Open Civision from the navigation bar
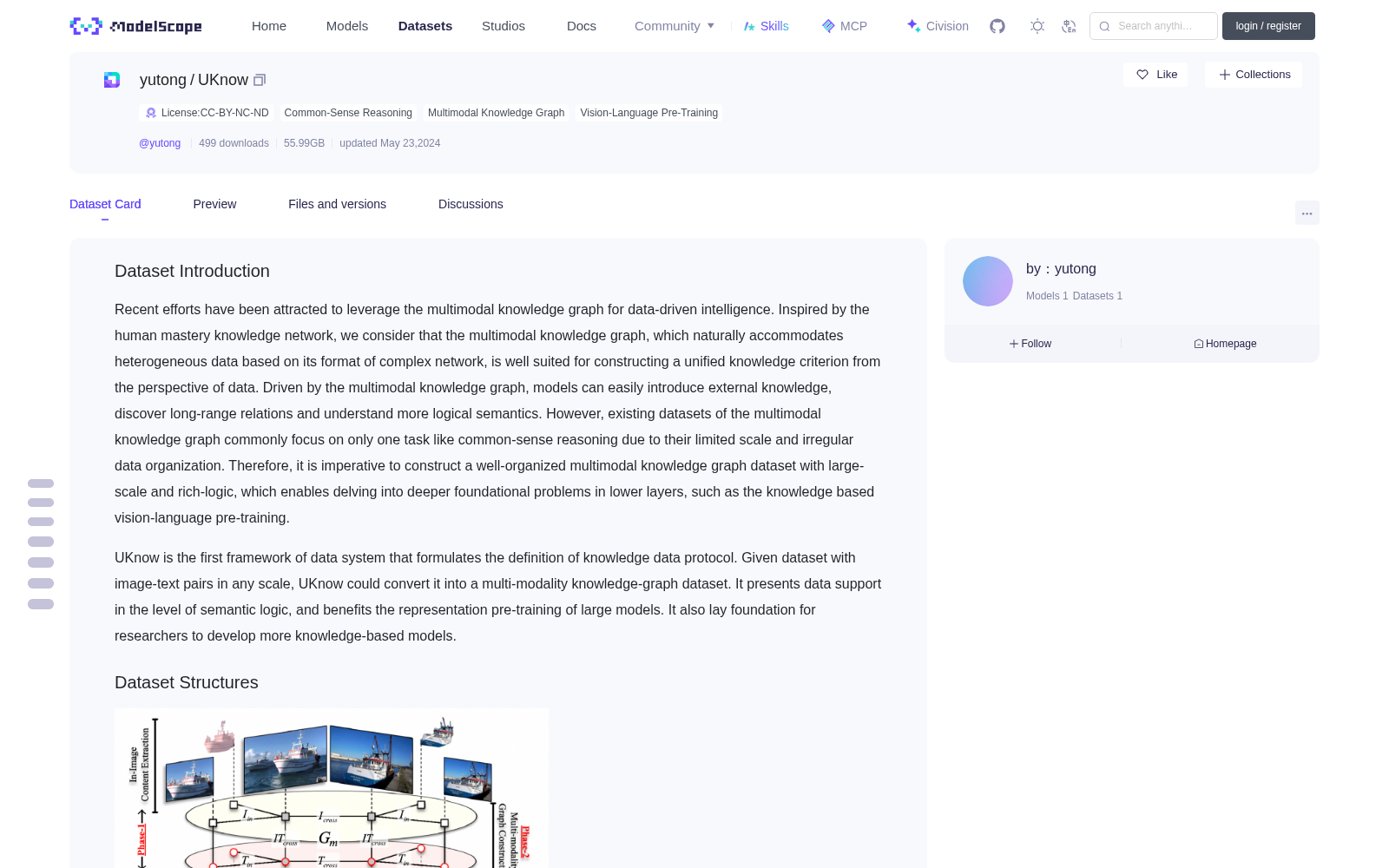Image resolution: width=1389 pixels, height=868 pixels. point(937,26)
